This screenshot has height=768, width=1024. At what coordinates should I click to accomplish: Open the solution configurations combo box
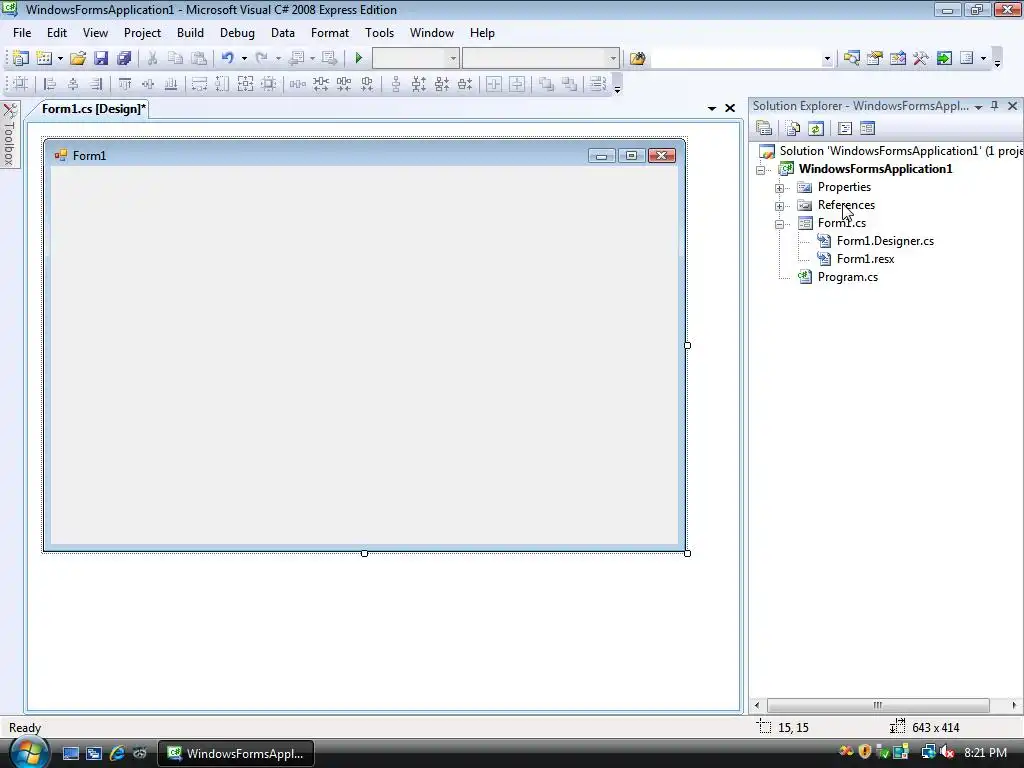click(415, 58)
